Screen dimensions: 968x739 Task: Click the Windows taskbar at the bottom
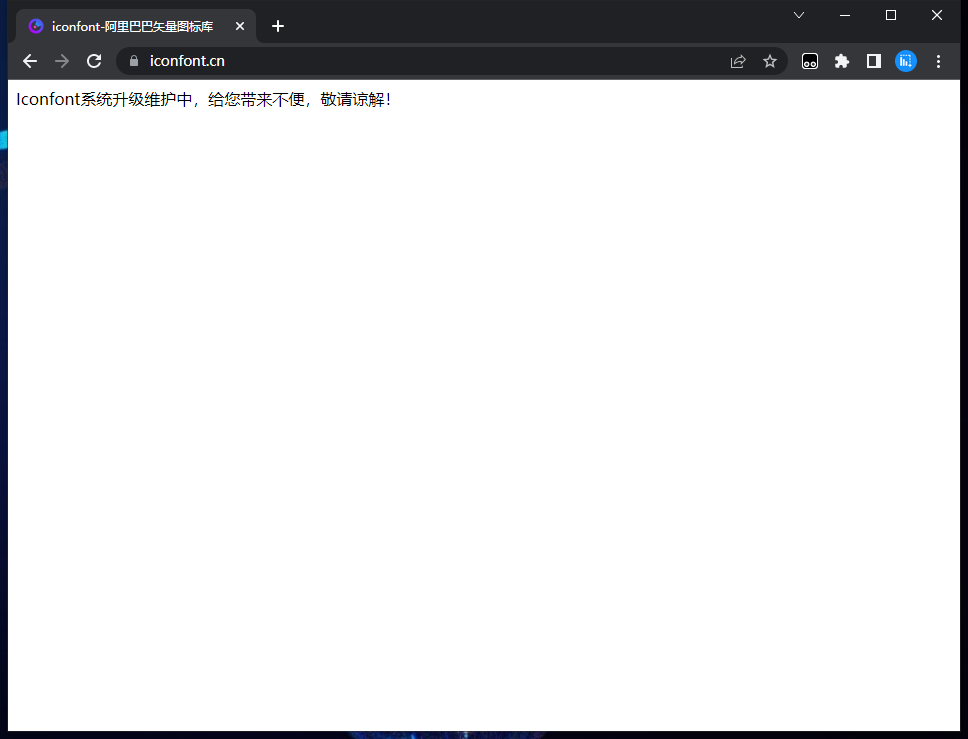coord(484,733)
